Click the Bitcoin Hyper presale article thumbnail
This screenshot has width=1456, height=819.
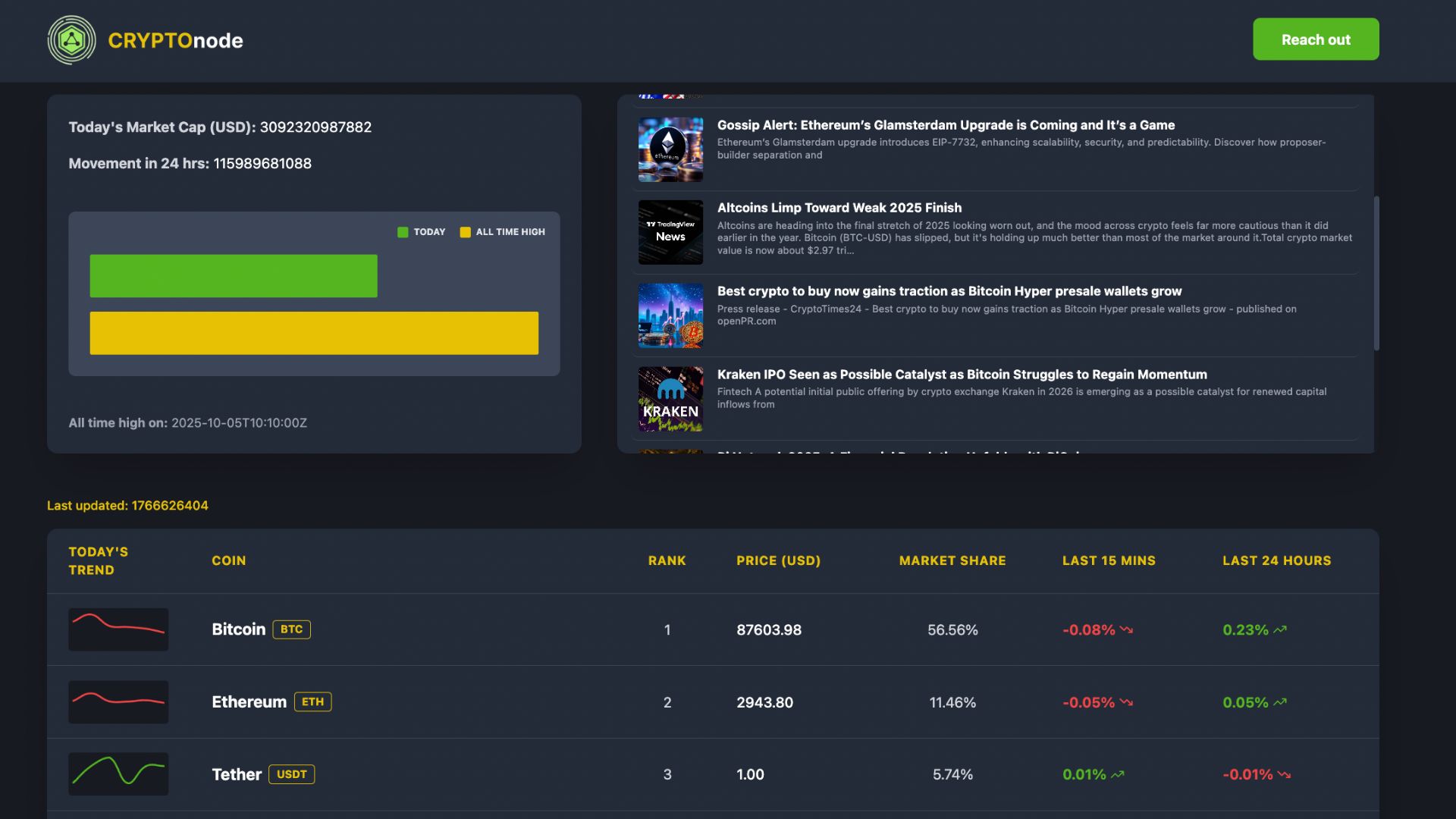coord(670,315)
